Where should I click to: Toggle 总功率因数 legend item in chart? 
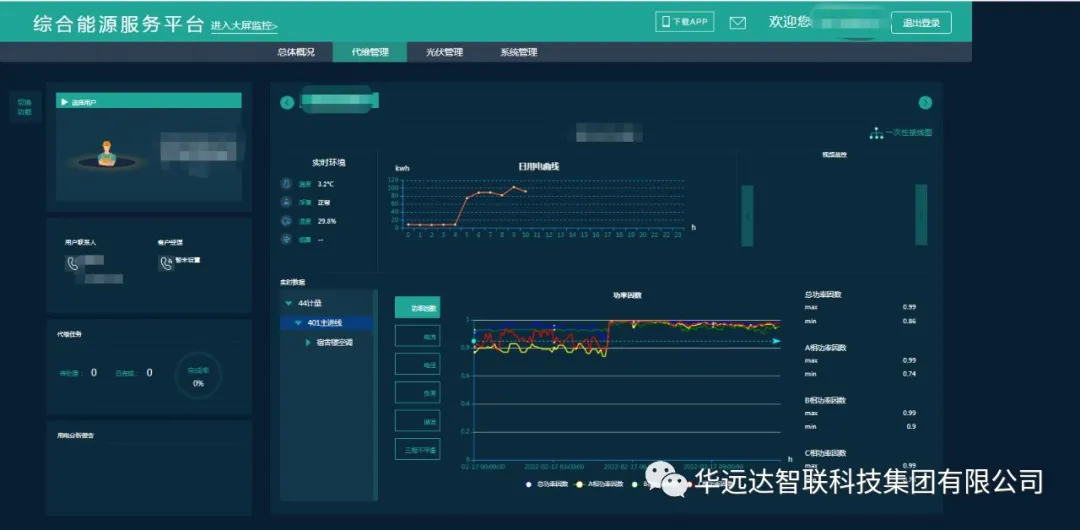pos(547,484)
